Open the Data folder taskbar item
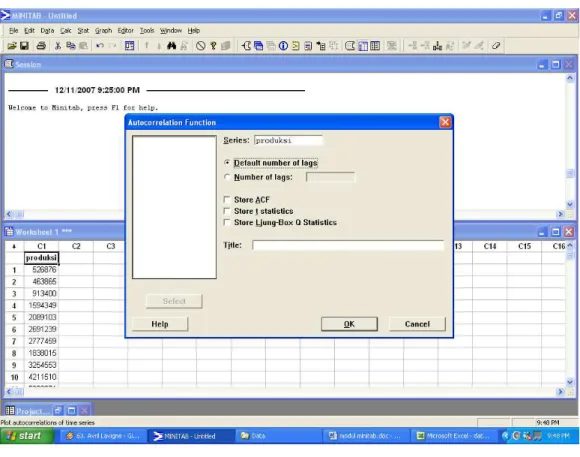 pos(279,436)
